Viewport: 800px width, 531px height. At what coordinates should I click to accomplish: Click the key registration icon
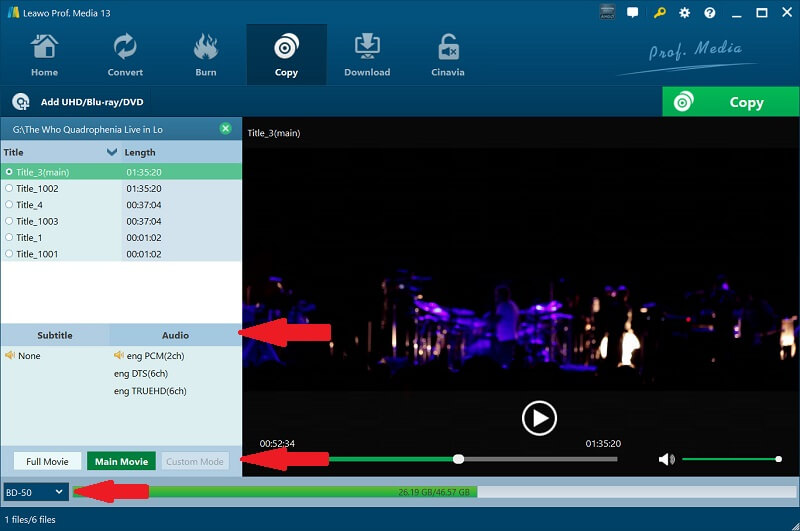pos(659,13)
